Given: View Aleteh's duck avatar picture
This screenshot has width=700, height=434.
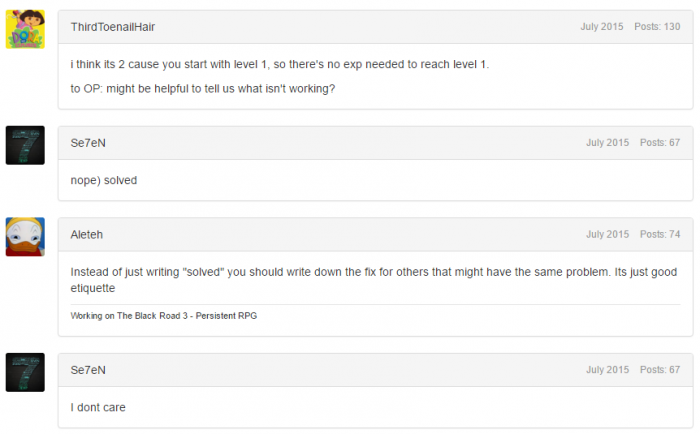Looking at the screenshot, I should click(x=25, y=237).
